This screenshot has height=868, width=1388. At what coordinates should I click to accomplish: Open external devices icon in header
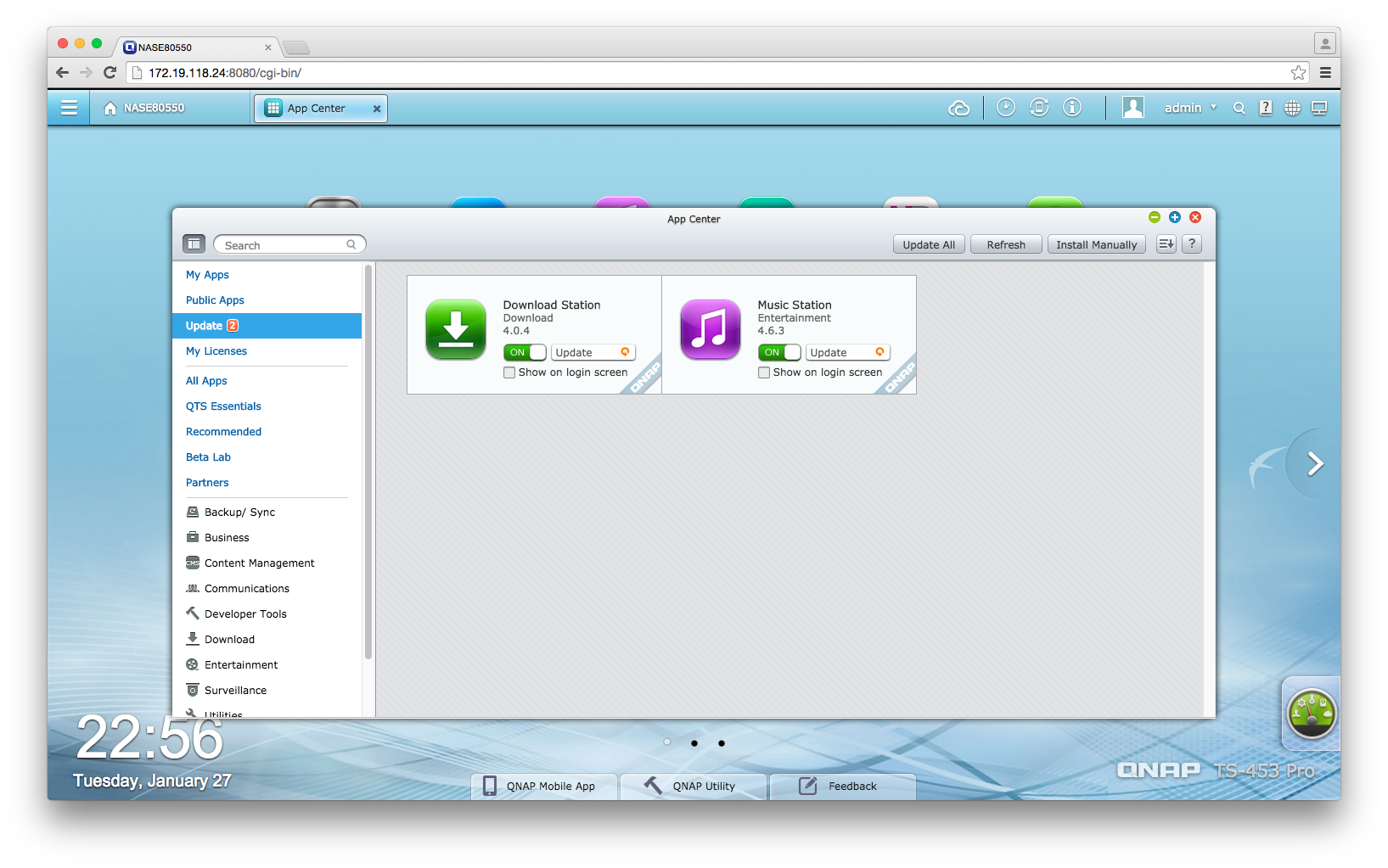(x=1039, y=107)
